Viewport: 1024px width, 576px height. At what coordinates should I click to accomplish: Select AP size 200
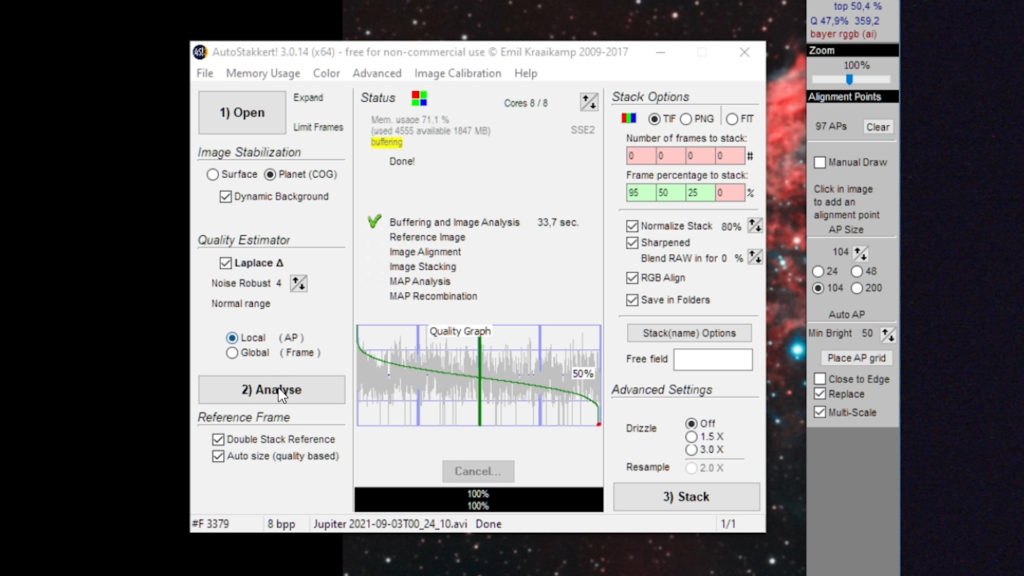click(x=856, y=288)
